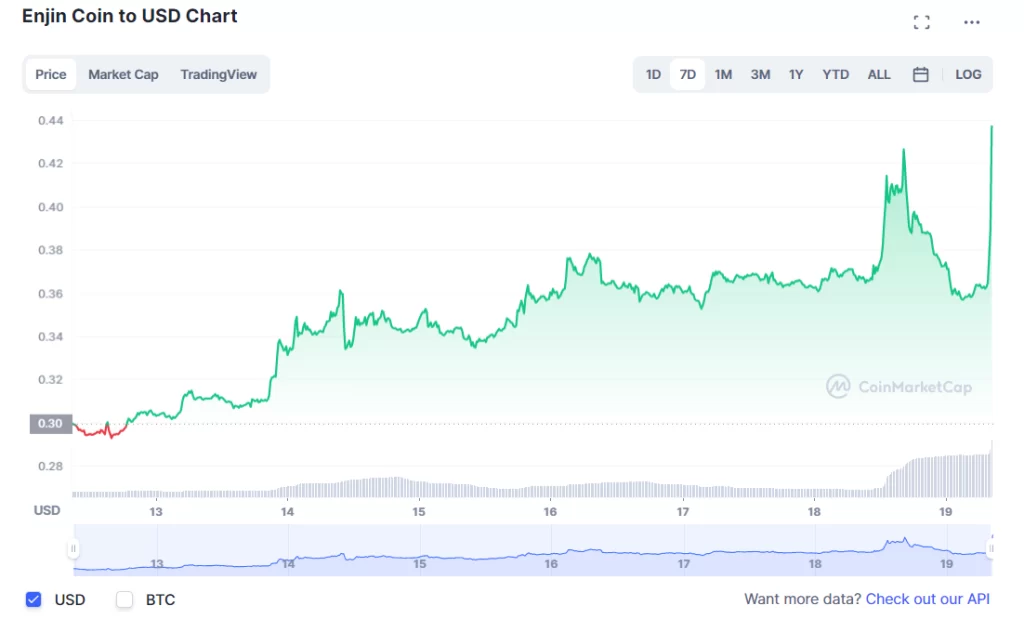The height and width of the screenshot is (619, 1024).
Task: Select the YTD time range
Action: pos(835,74)
